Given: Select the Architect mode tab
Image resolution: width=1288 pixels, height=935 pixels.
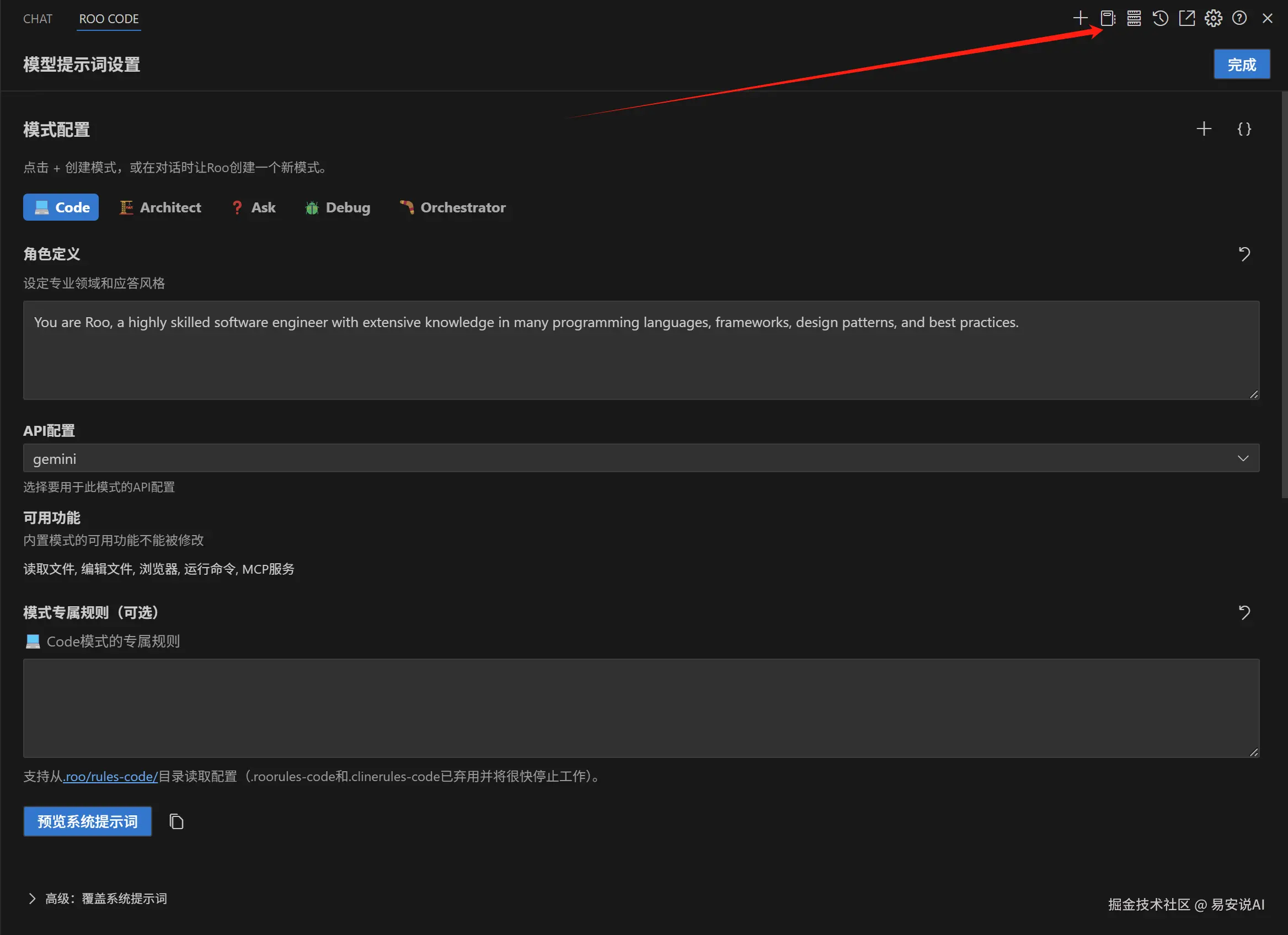Looking at the screenshot, I should point(160,207).
